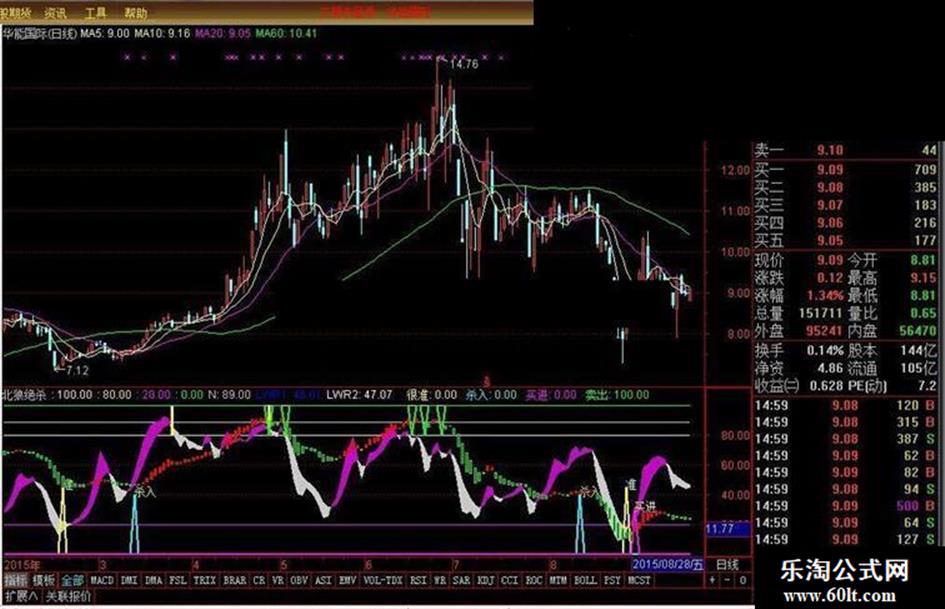Open the 关联报价 tab
This screenshot has width=945, height=609.
tap(69, 596)
